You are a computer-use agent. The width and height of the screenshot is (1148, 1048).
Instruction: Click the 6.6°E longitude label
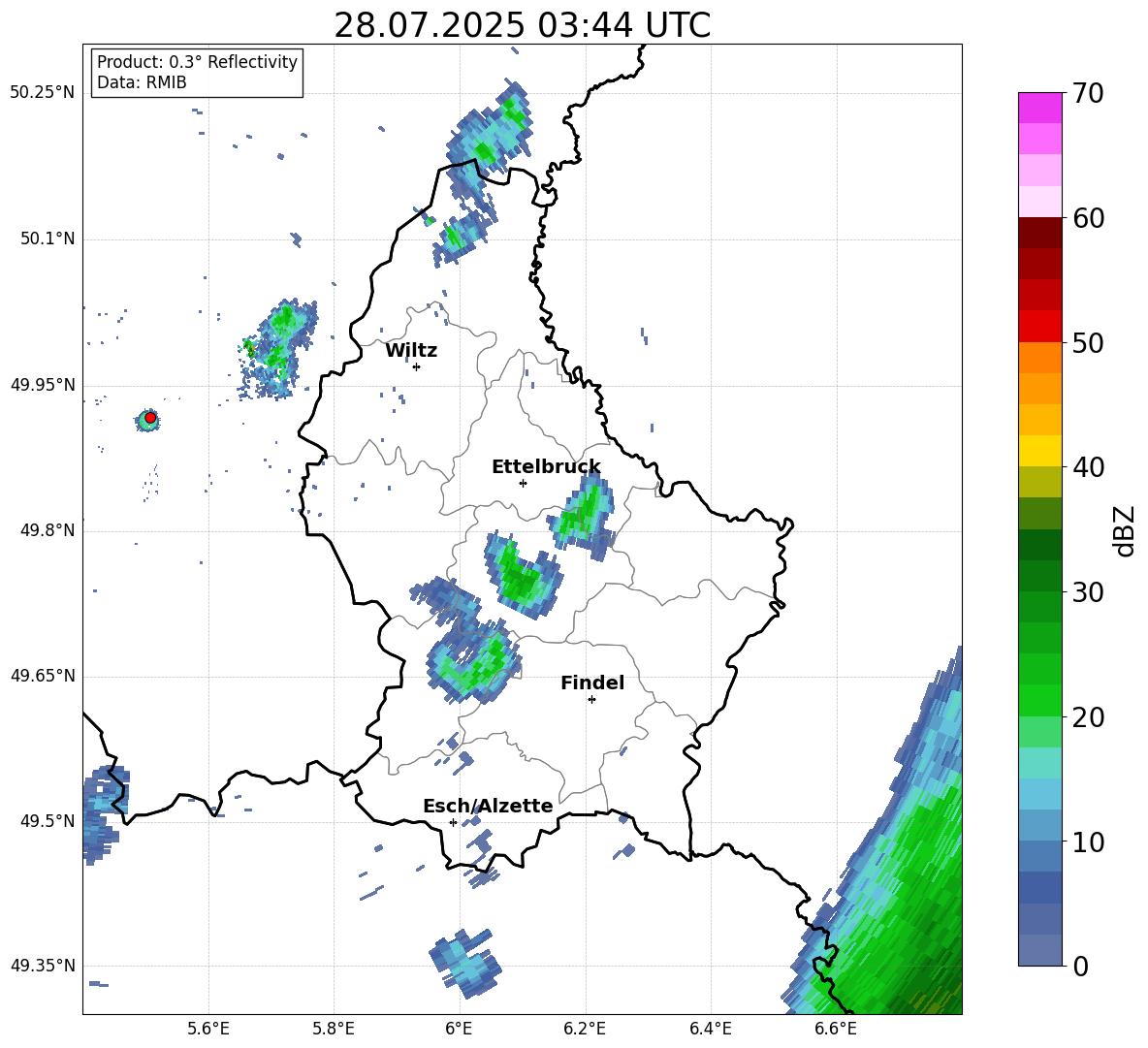pyautogui.click(x=836, y=1029)
